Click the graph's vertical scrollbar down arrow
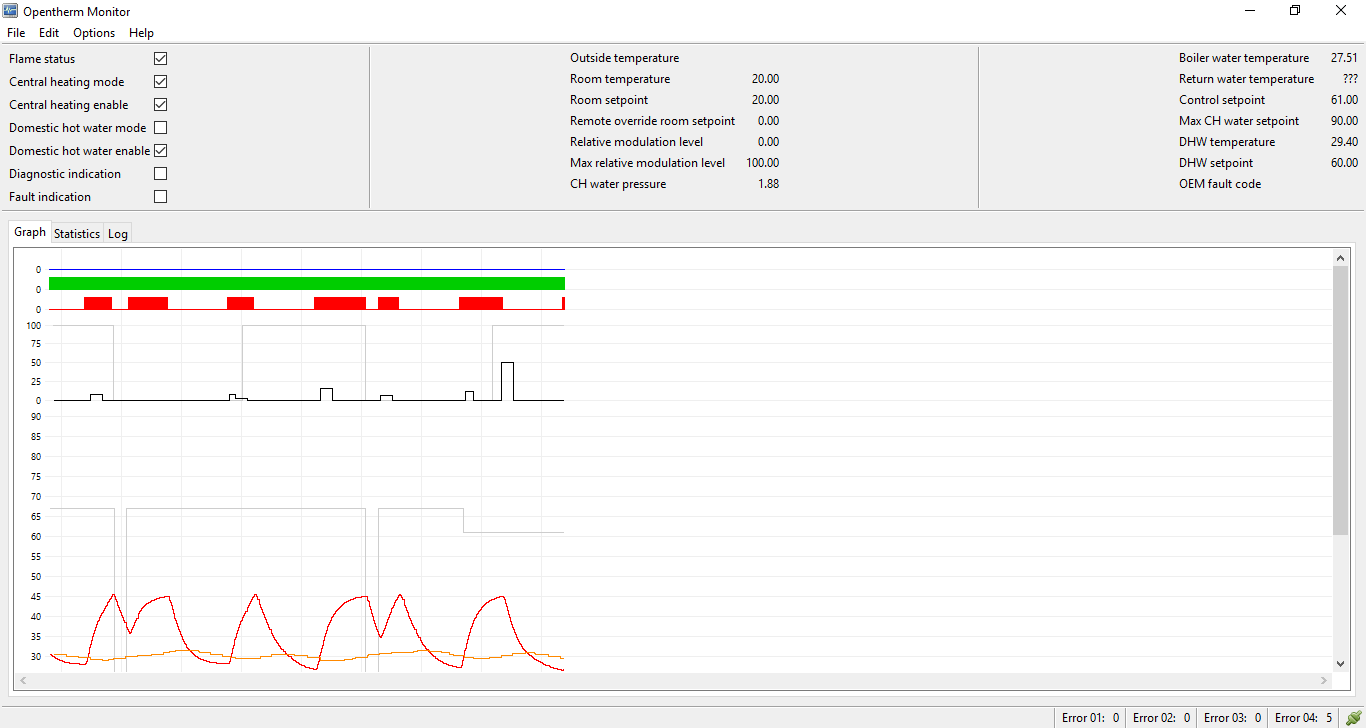Screen dimensions: 1366x728 [x=1341, y=663]
